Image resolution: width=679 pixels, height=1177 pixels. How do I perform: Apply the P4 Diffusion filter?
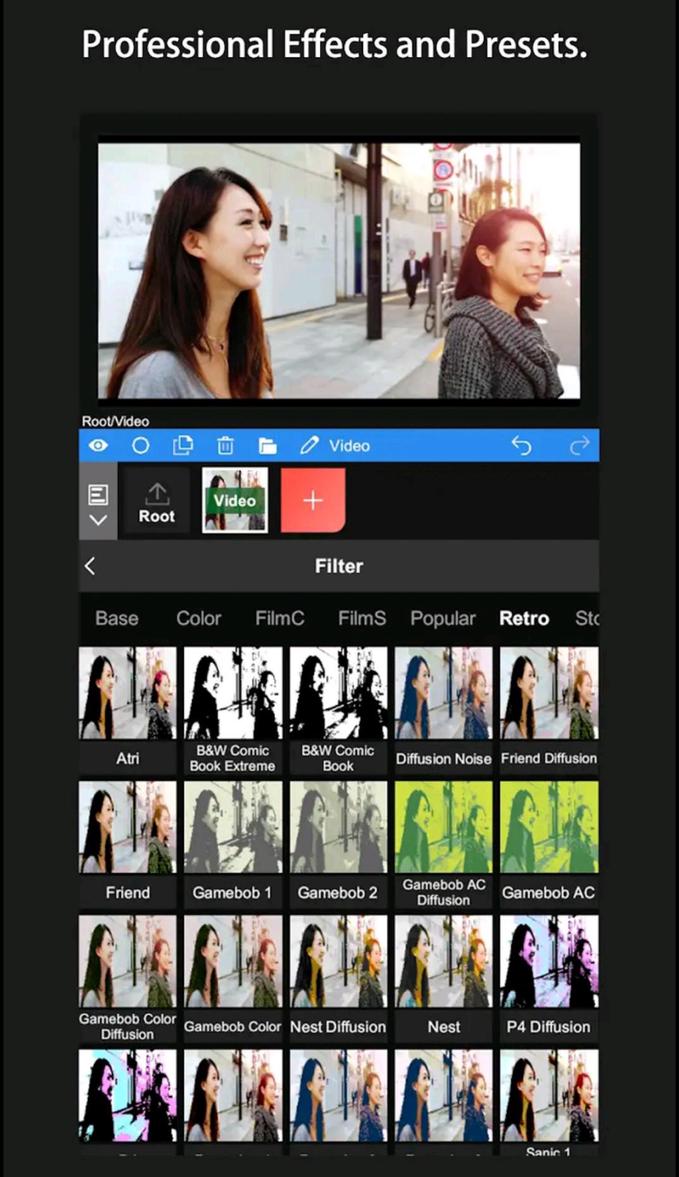click(549, 978)
